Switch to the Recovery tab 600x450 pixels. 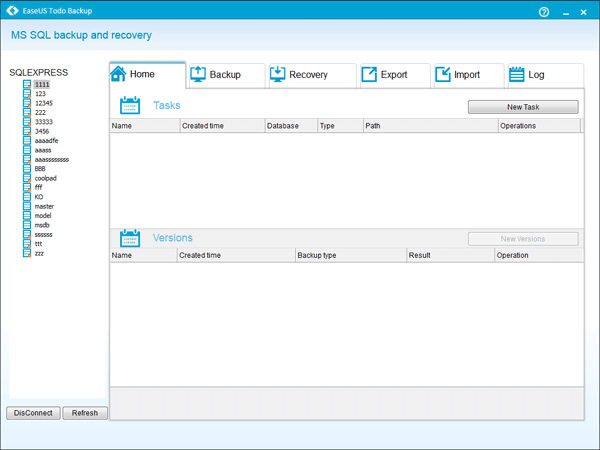tap(308, 75)
